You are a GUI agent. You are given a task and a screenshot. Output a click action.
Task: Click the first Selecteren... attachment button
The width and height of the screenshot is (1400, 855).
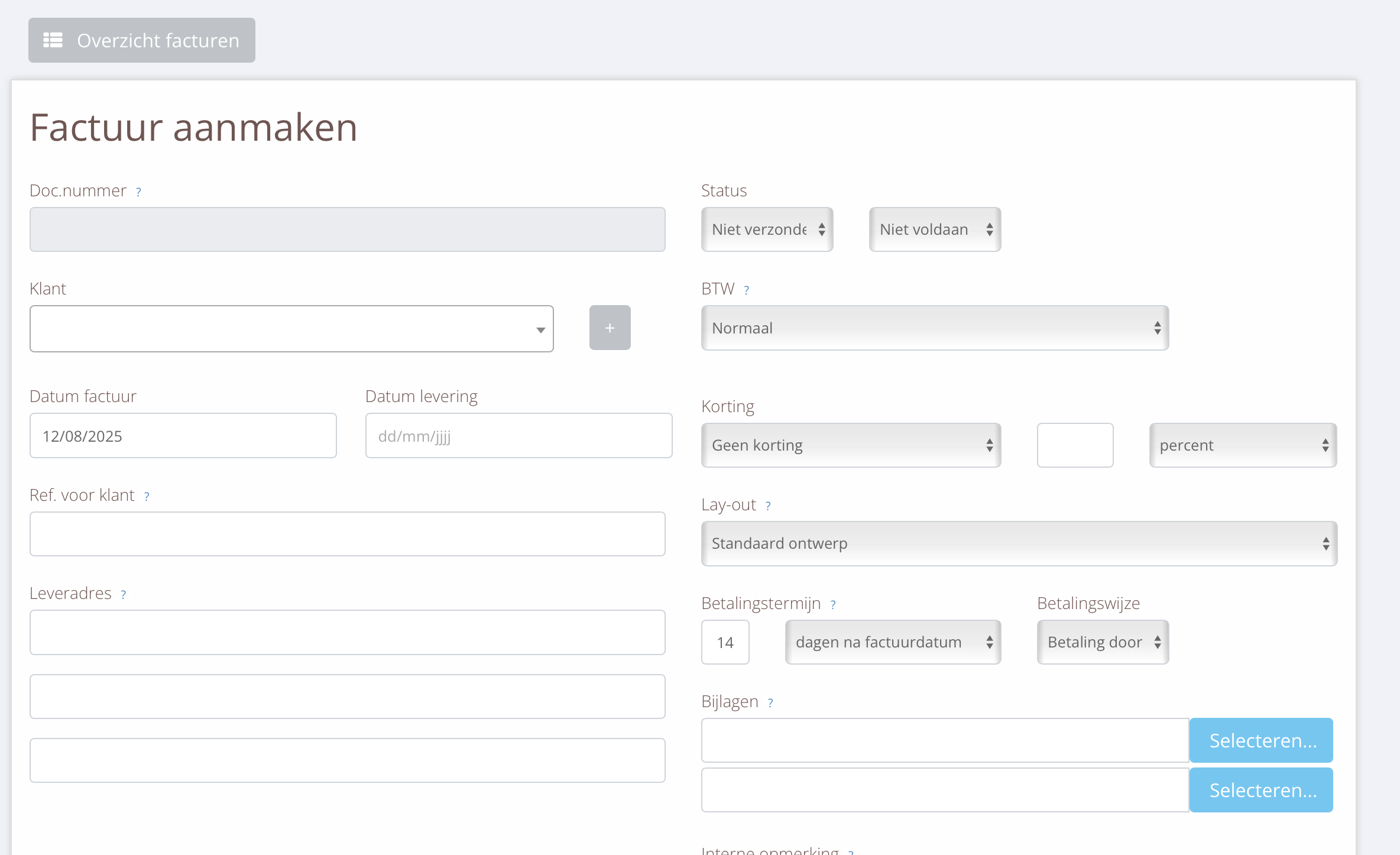(1261, 740)
